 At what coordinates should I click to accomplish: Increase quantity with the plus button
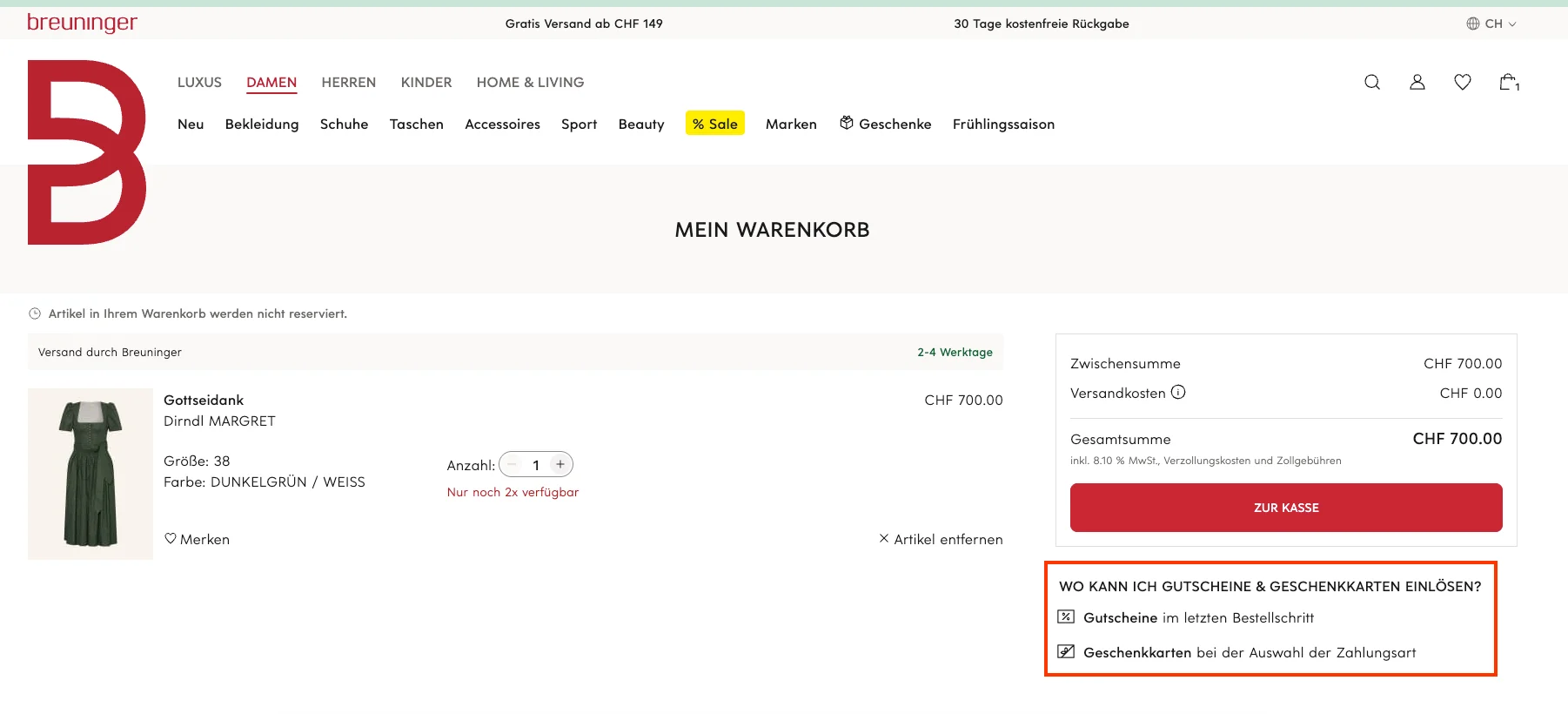560,464
